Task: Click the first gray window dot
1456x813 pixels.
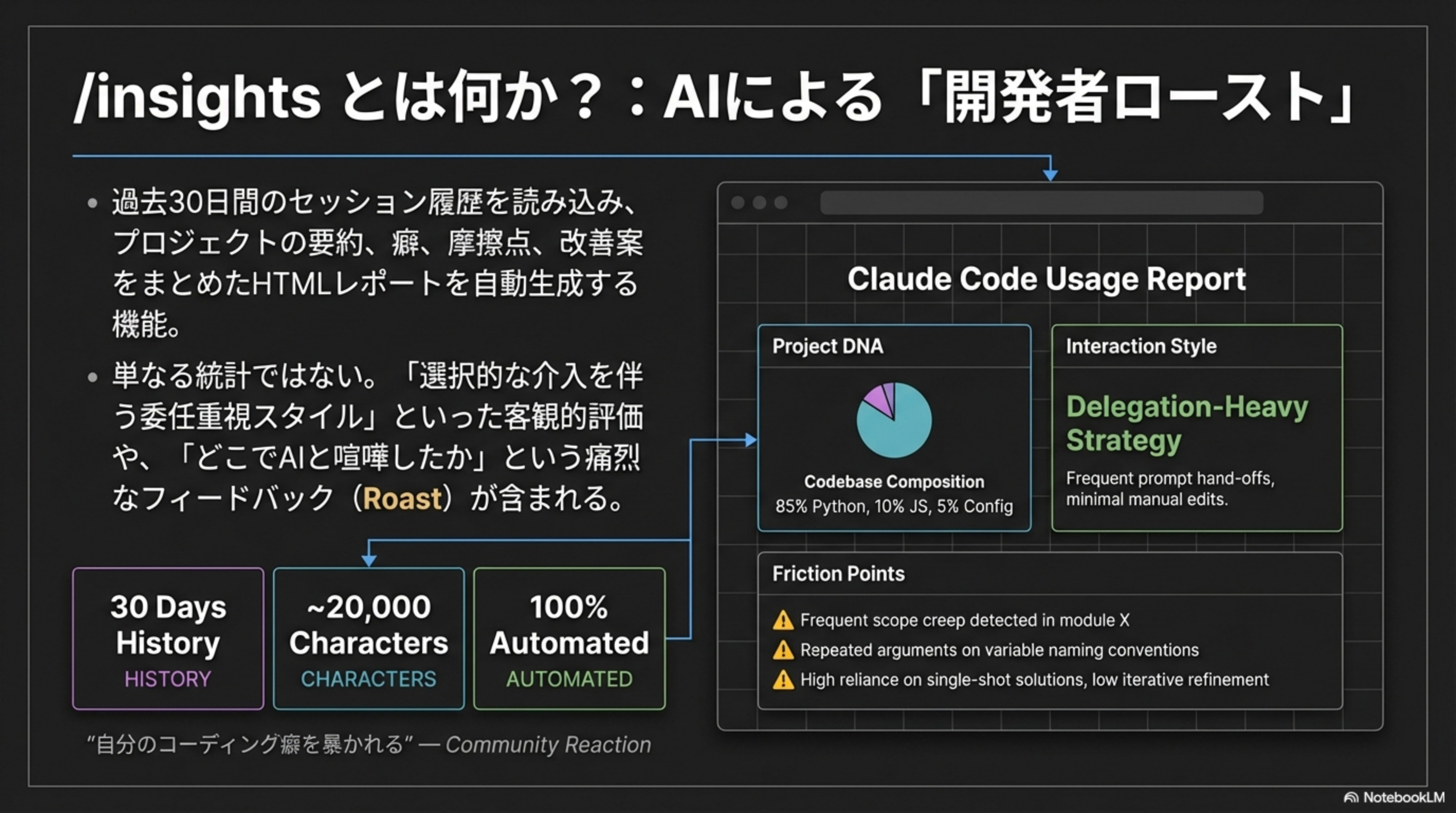Action: [738, 202]
